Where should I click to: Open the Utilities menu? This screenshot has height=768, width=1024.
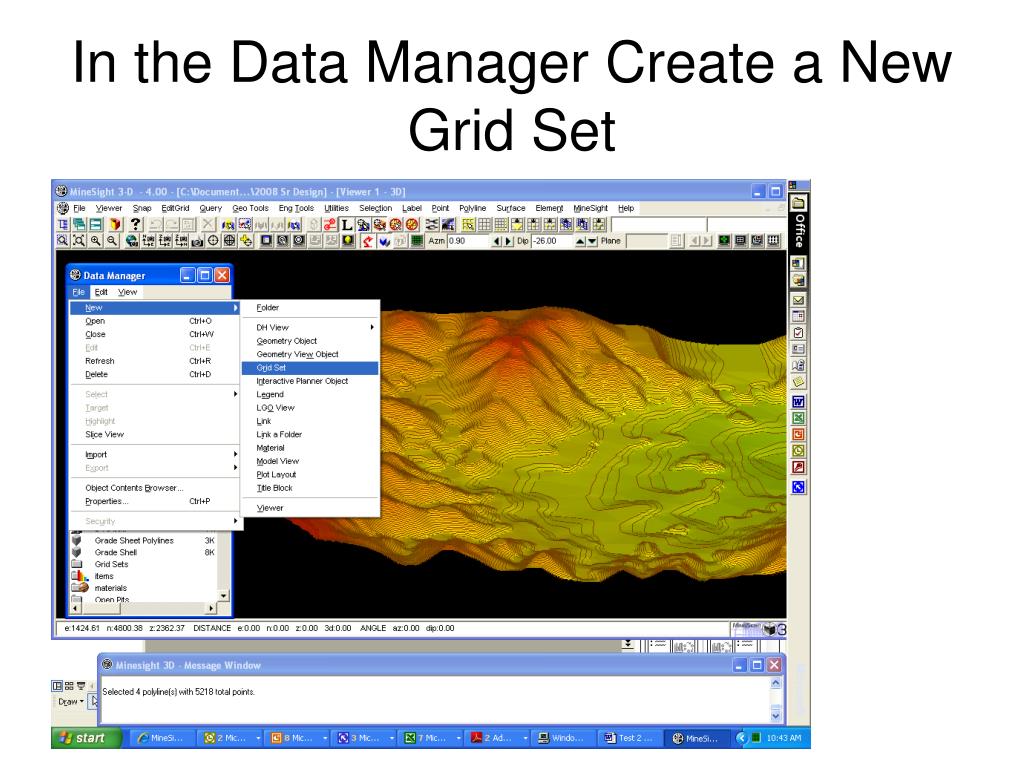pyautogui.click(x=336, y=208)
